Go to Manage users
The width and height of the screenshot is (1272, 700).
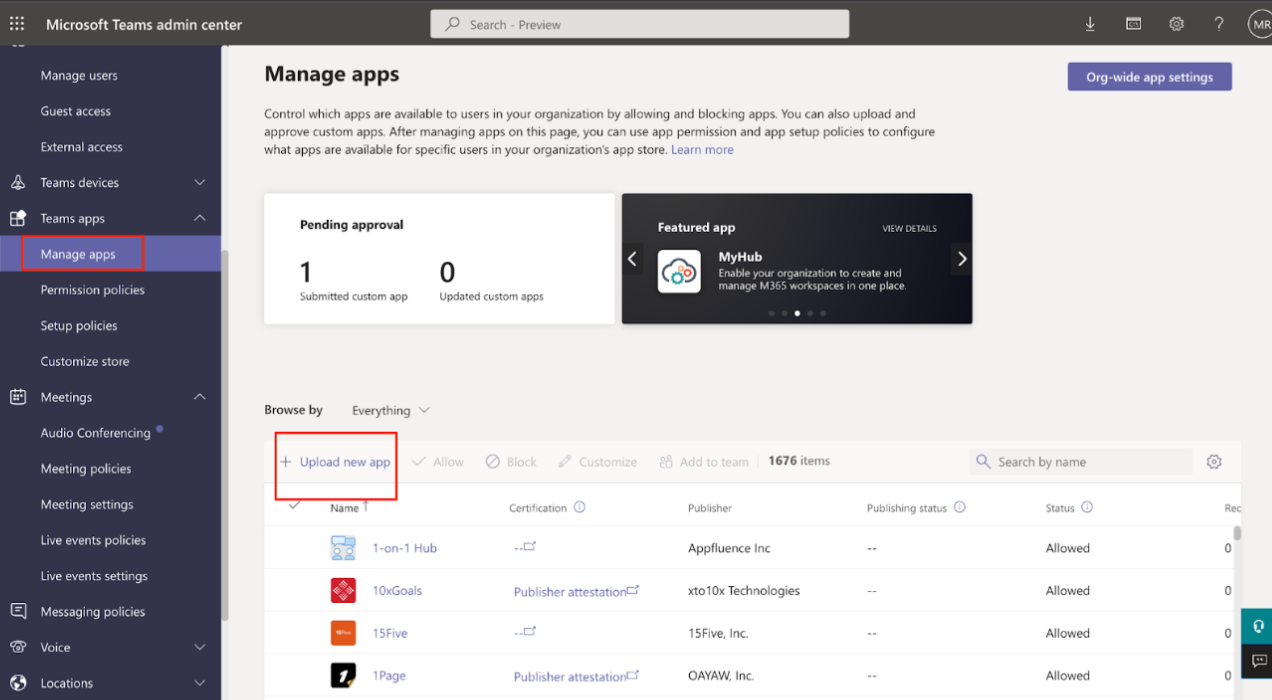79,75
